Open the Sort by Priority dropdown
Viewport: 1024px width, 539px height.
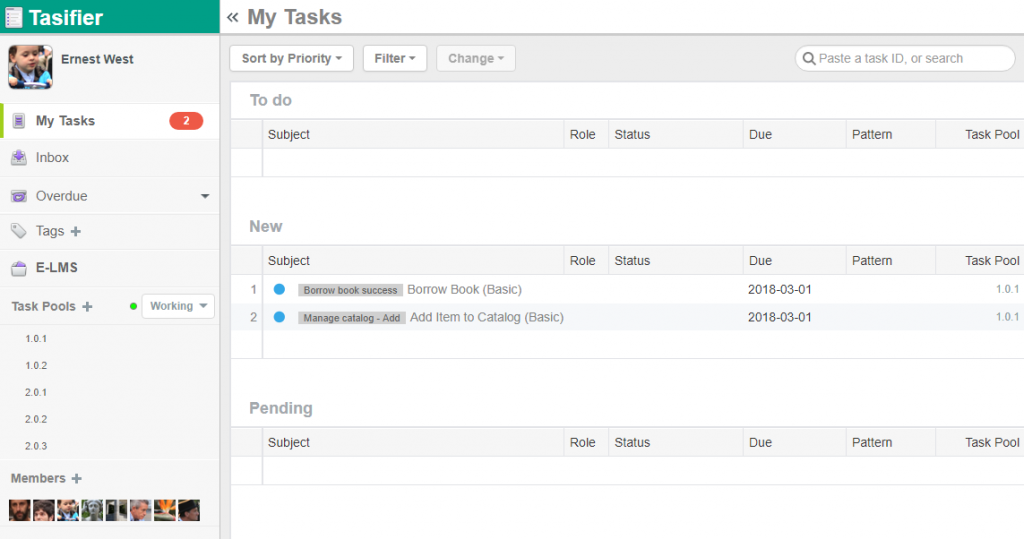(291, 59)
